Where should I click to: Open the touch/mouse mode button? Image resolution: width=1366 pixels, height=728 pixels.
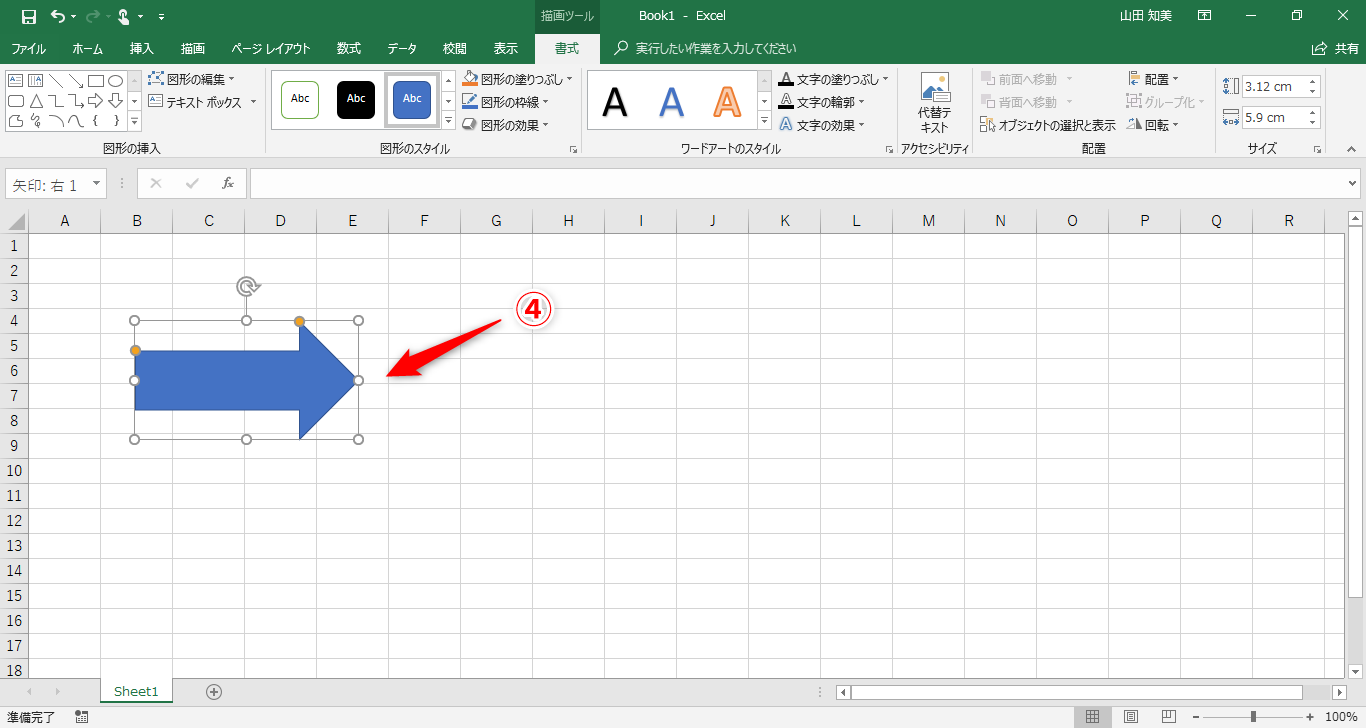point(124,16)
